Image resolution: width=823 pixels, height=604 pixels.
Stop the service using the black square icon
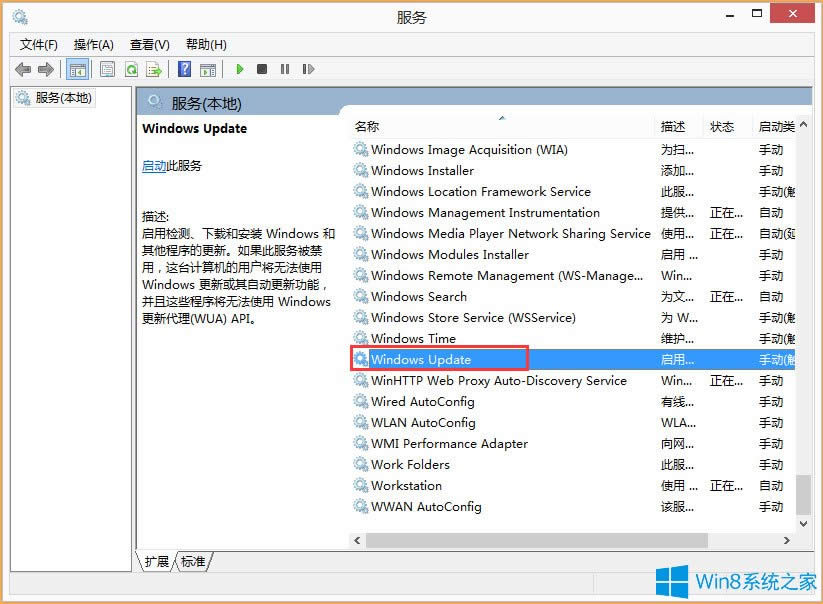[x=263, y=68]
